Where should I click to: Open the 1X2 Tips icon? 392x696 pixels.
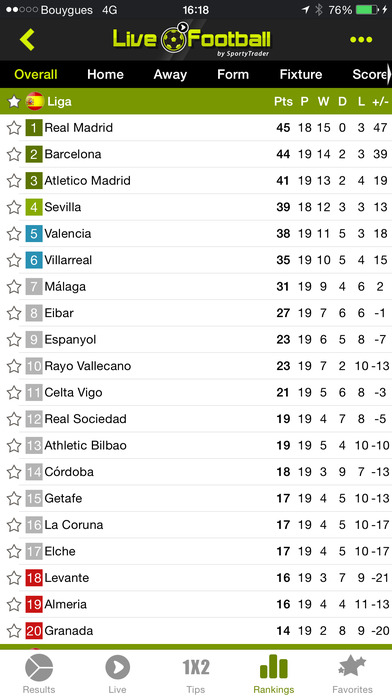coord(196,667)
